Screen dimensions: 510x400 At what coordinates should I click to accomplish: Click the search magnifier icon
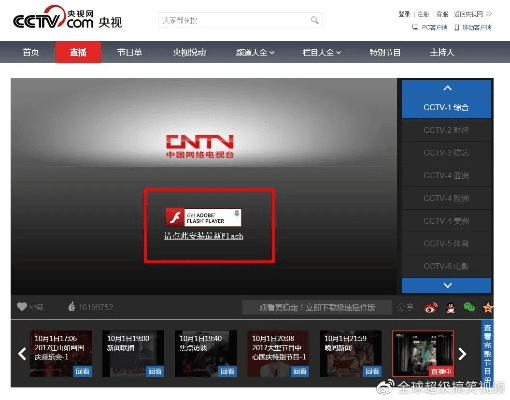314,20
